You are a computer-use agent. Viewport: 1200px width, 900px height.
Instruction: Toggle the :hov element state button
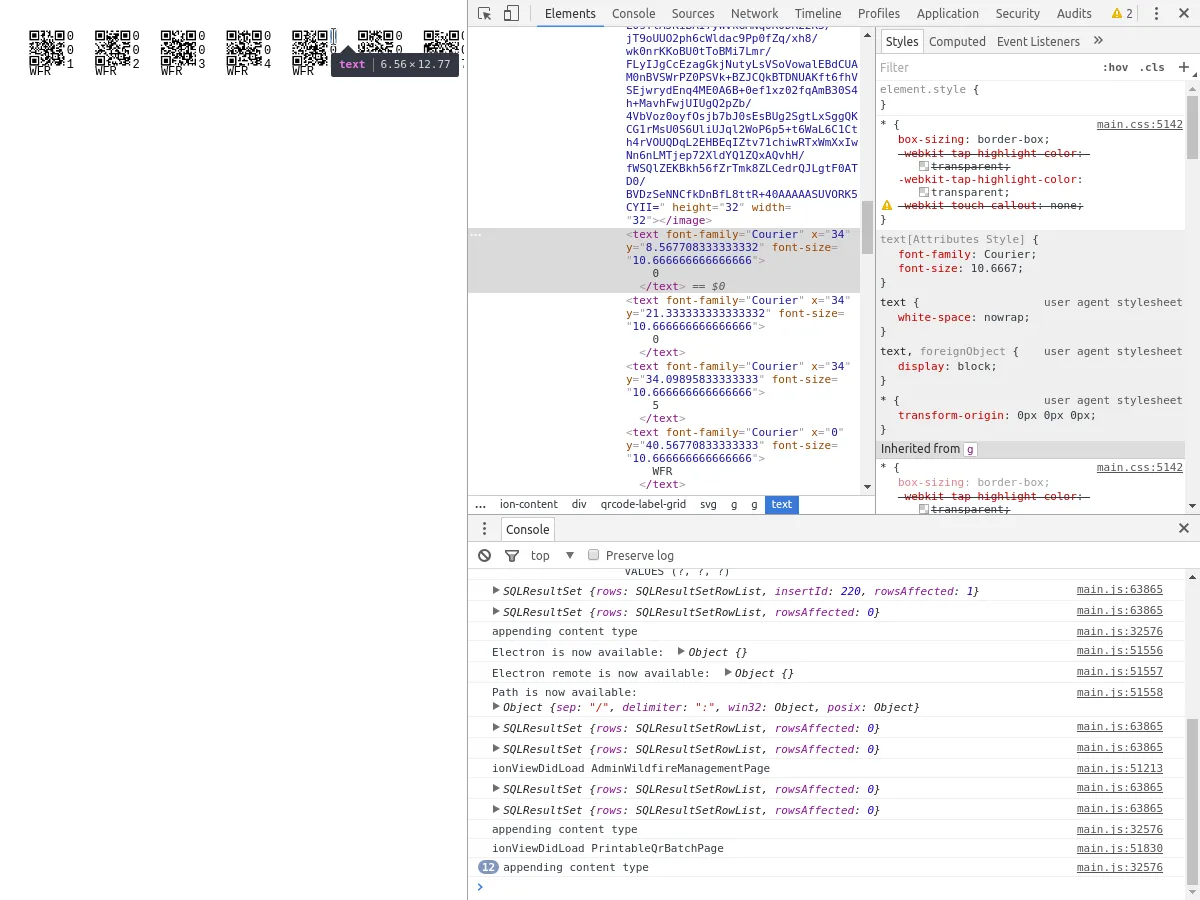[1115, 67]
